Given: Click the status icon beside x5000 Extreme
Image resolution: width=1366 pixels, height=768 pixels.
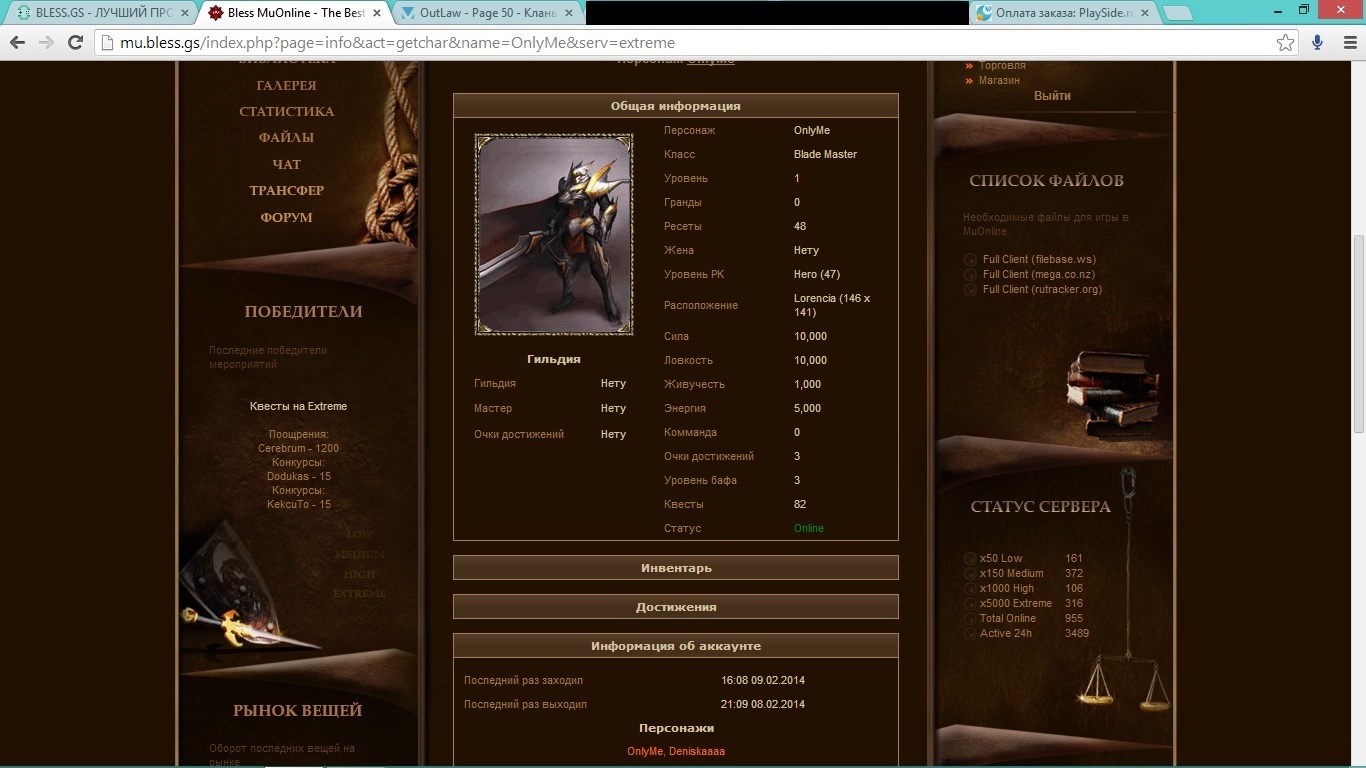Looking at the screenshot, I should (x=970, y=604).
